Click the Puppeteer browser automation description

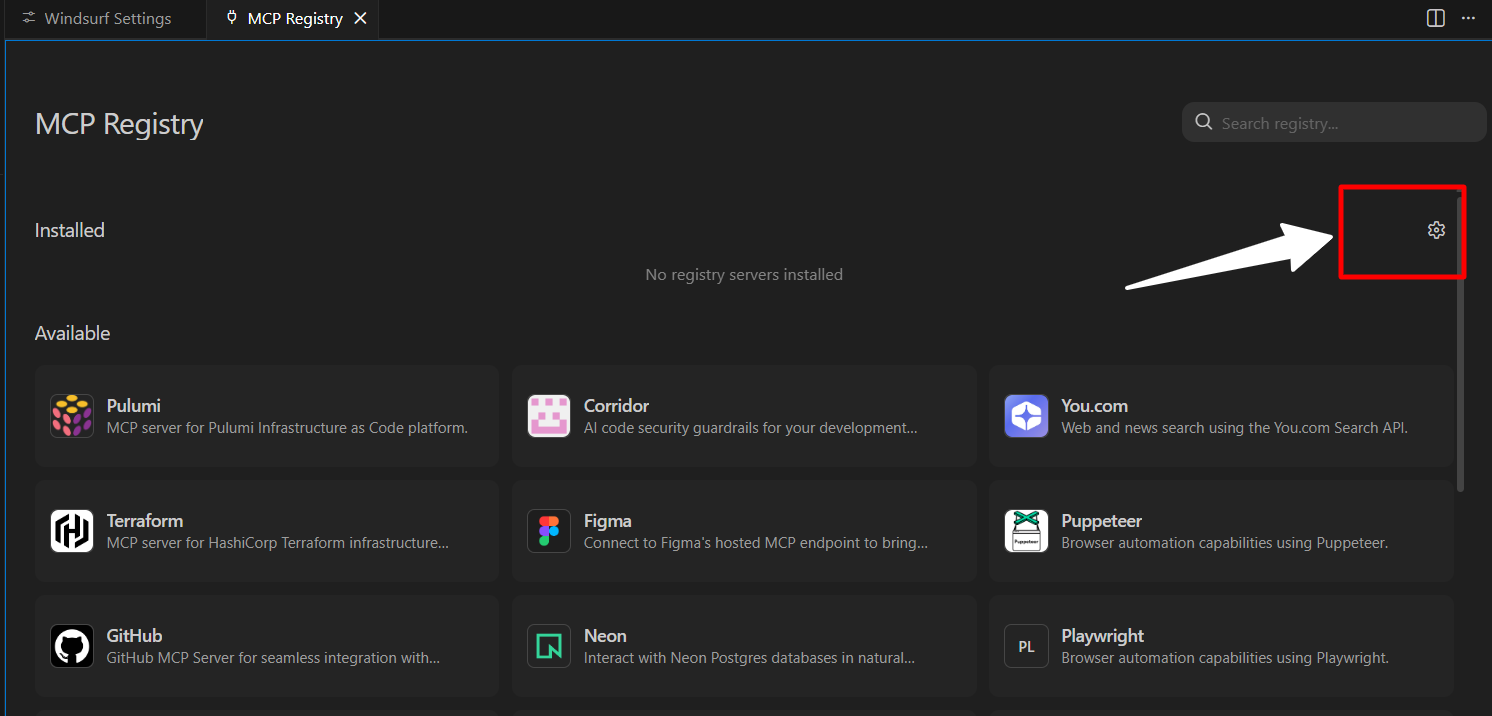(1224, 543)
